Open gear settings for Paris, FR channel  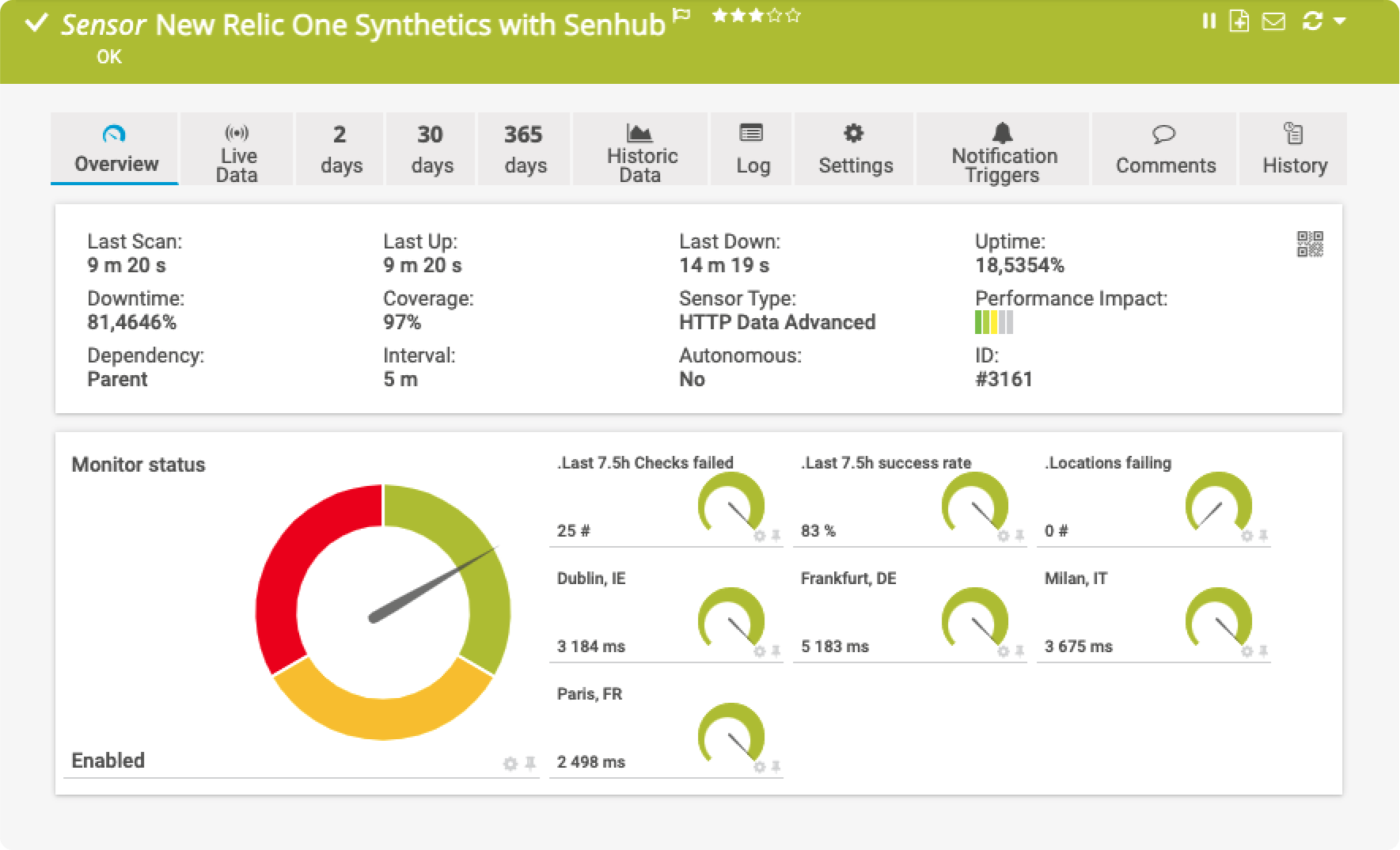pyautogui.click(x=759, y=767)
